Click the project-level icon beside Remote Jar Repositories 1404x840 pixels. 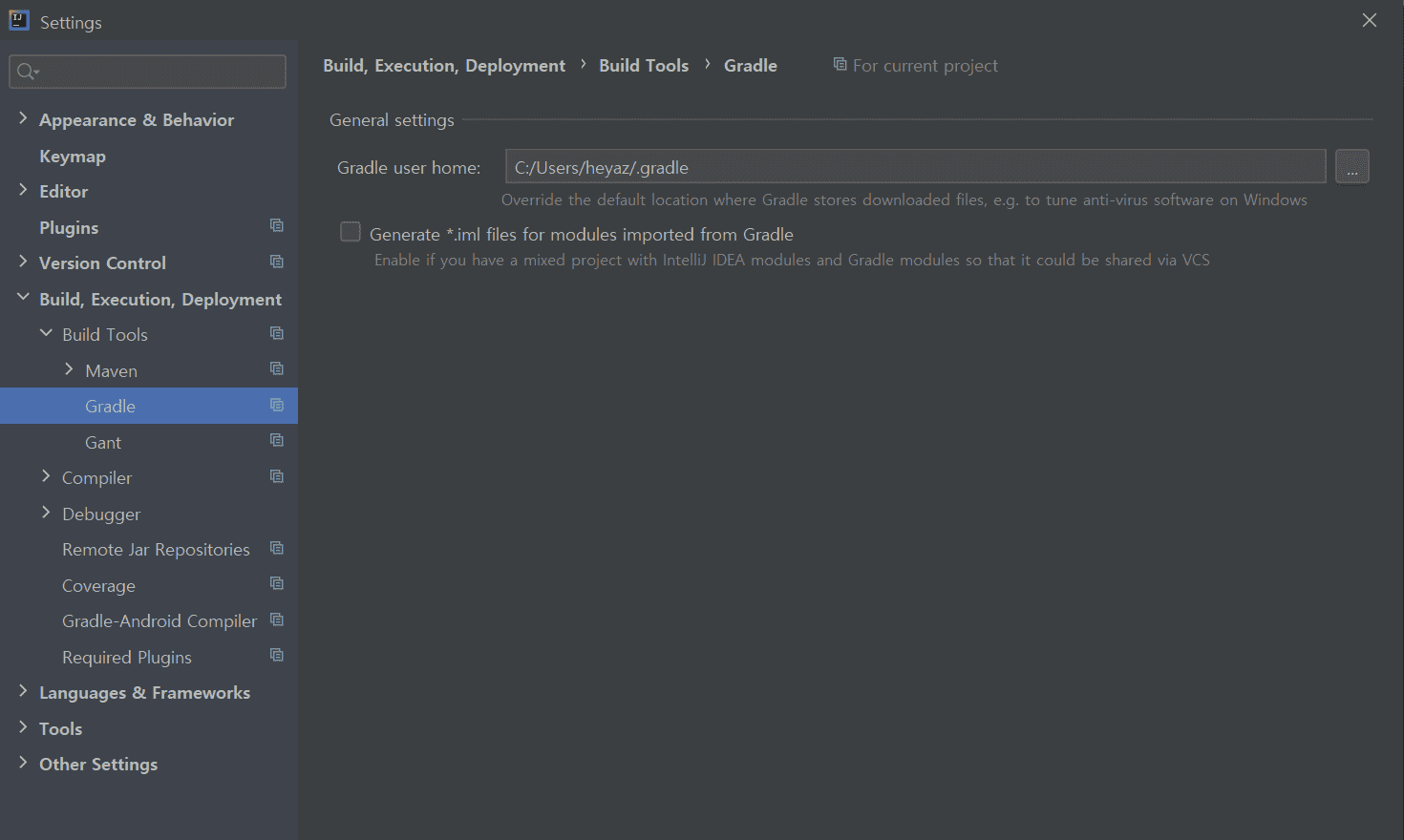click(x=277, y=548)
